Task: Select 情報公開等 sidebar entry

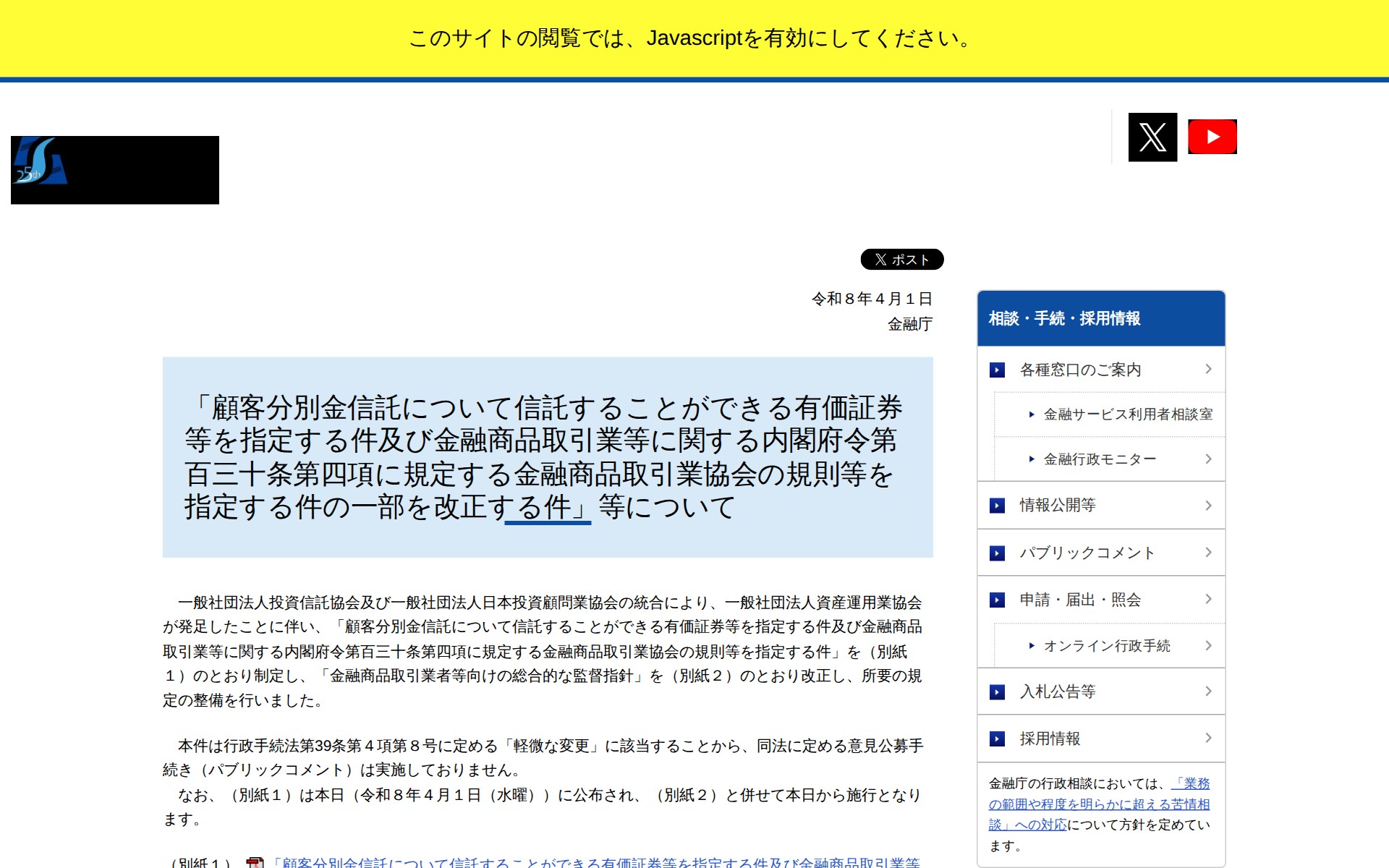Action: click(x=1057, y=505)
